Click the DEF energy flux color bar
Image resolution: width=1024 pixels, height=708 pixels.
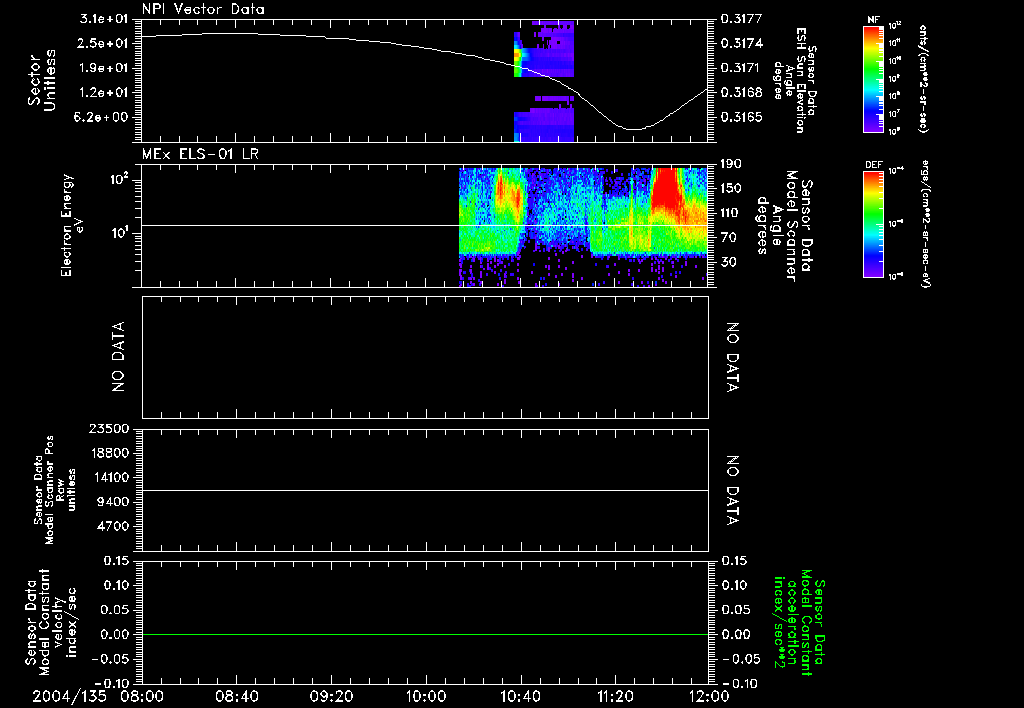coord(874,223)
